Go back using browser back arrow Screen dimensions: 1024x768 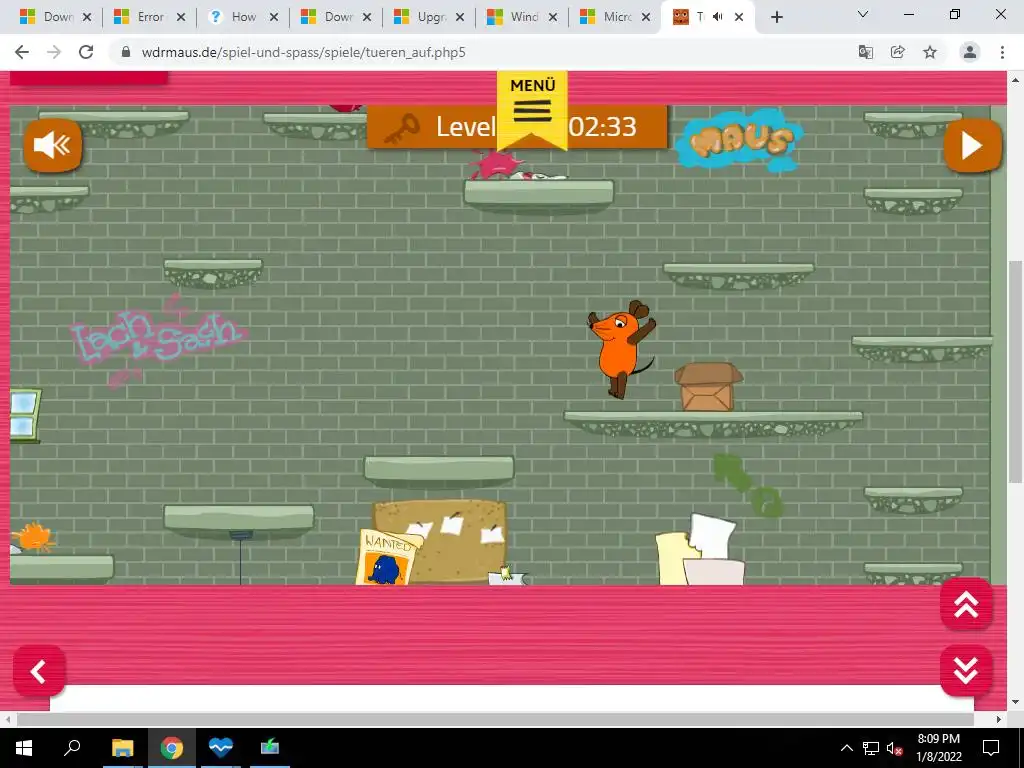tap(22, 52)
